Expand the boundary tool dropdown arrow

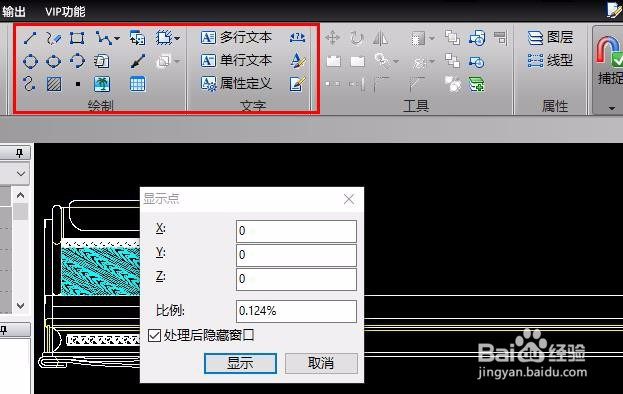pos(177,39)
